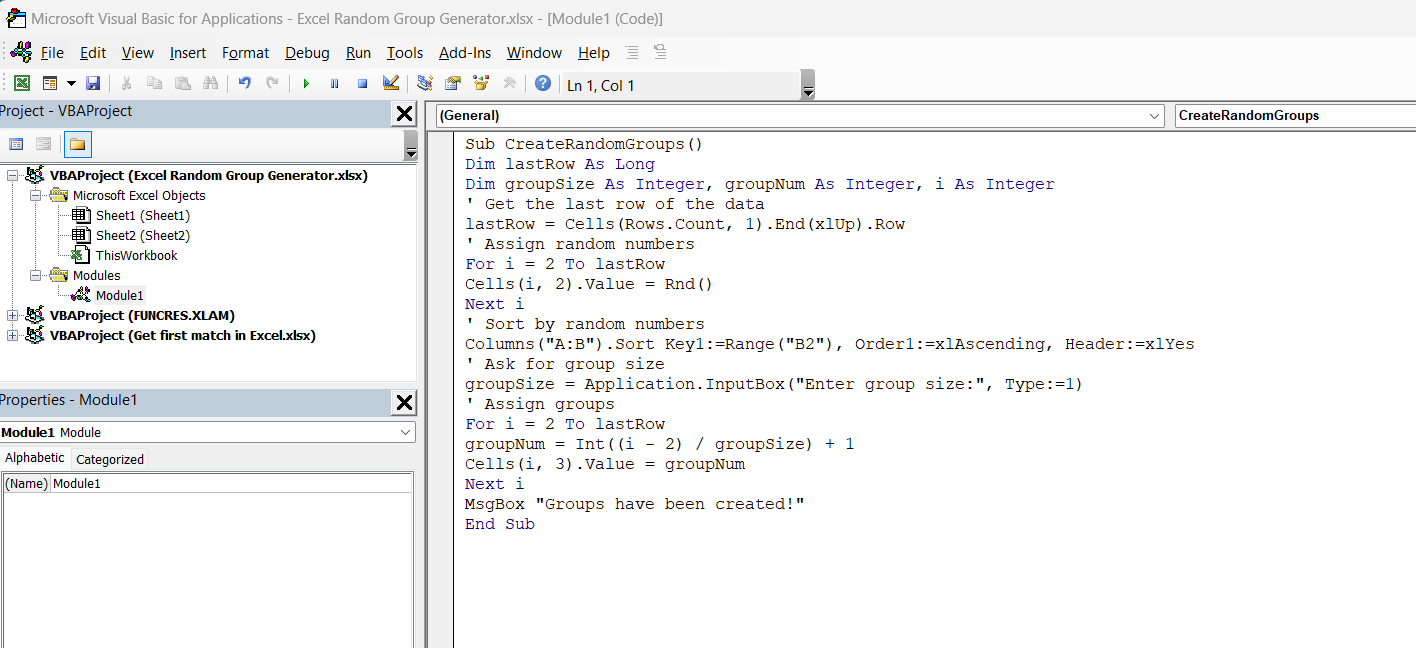This screenshot has height=648, width=1416.
Task: Close the Properties - Module1 panel
Action: pos(404,403)
